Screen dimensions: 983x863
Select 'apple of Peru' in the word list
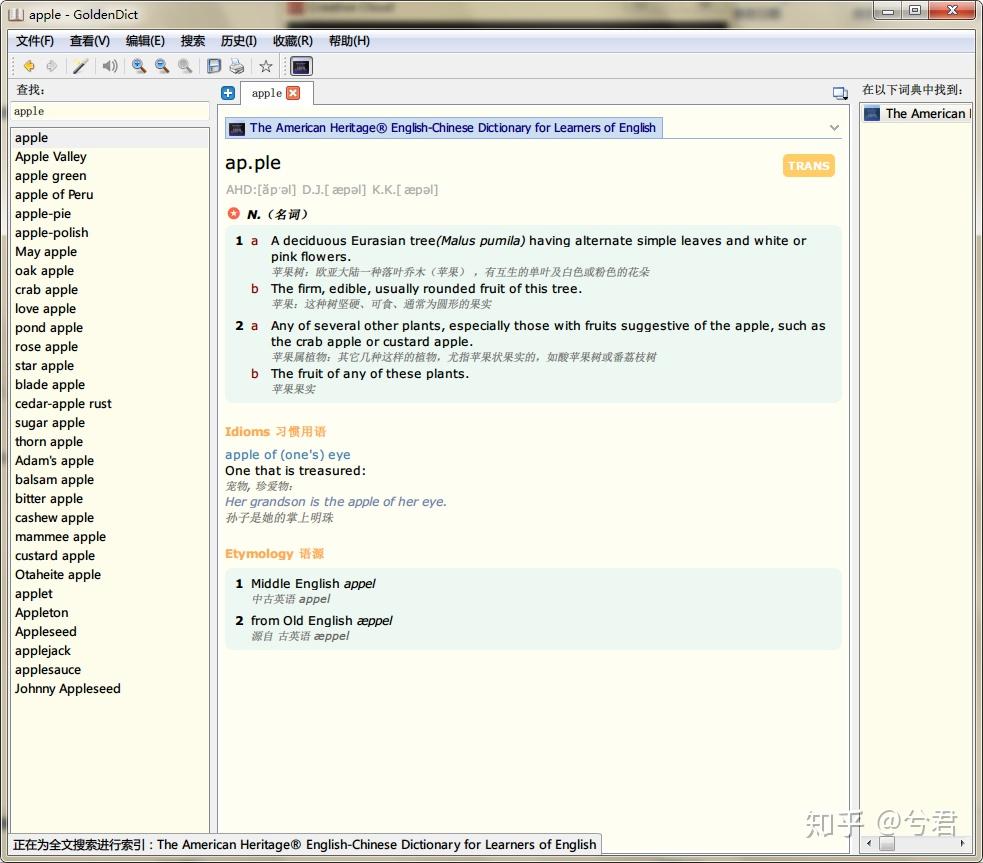(x=110, y=194)
